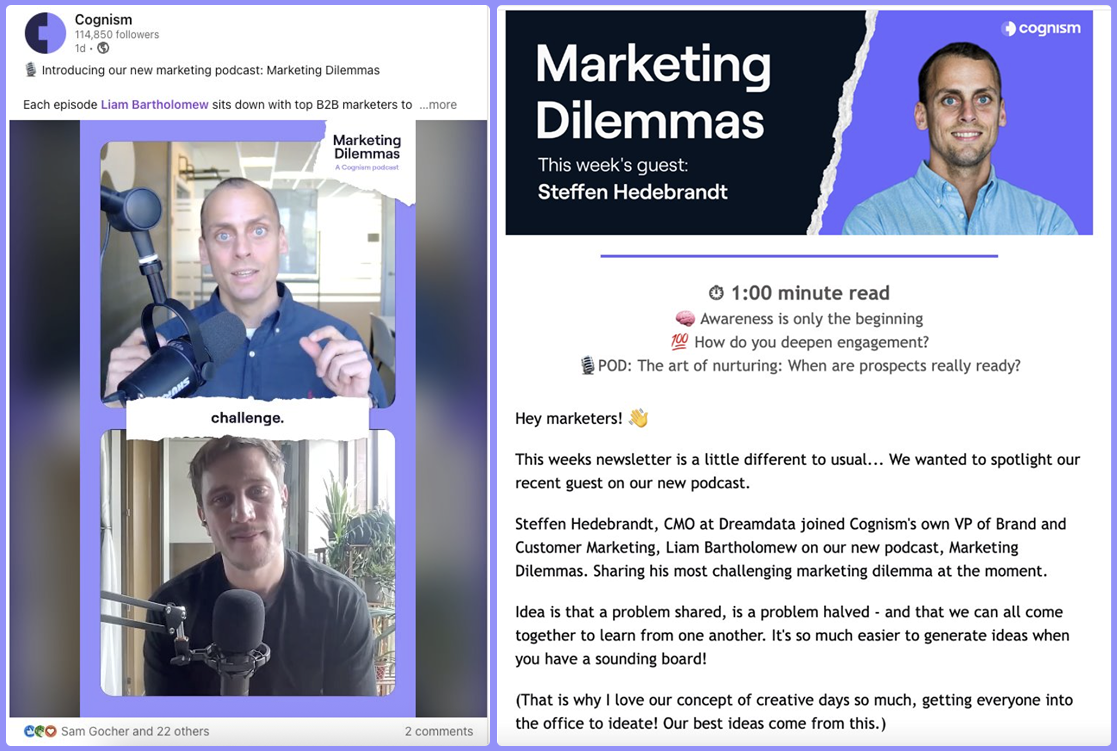Open Sam Gocher and 22 others reactions
Image resolution: width=1117 pixels, height=751 pixels.
[x=135, y=731]
